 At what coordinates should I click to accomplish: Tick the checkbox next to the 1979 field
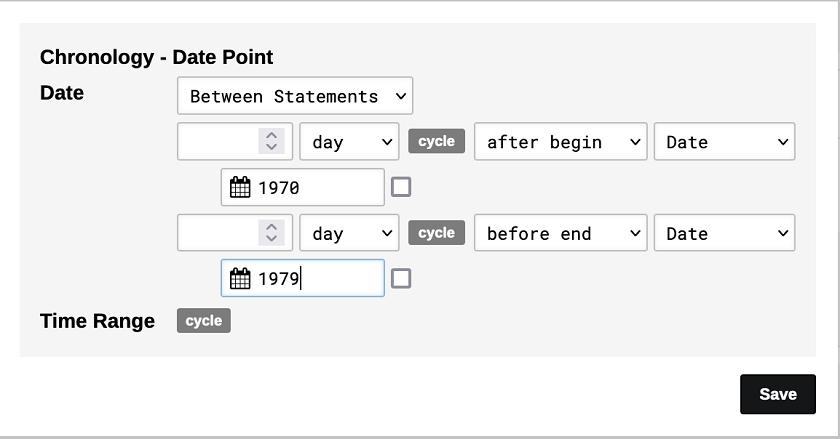(x=401, y=279)
